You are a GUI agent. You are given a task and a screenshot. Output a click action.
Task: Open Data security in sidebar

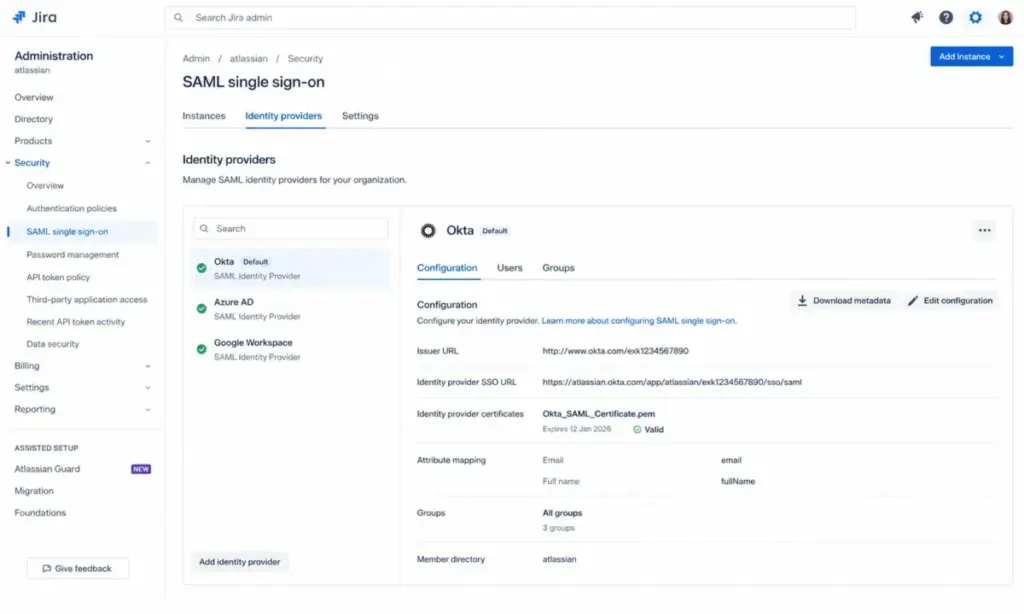click(x=52, y=344)
